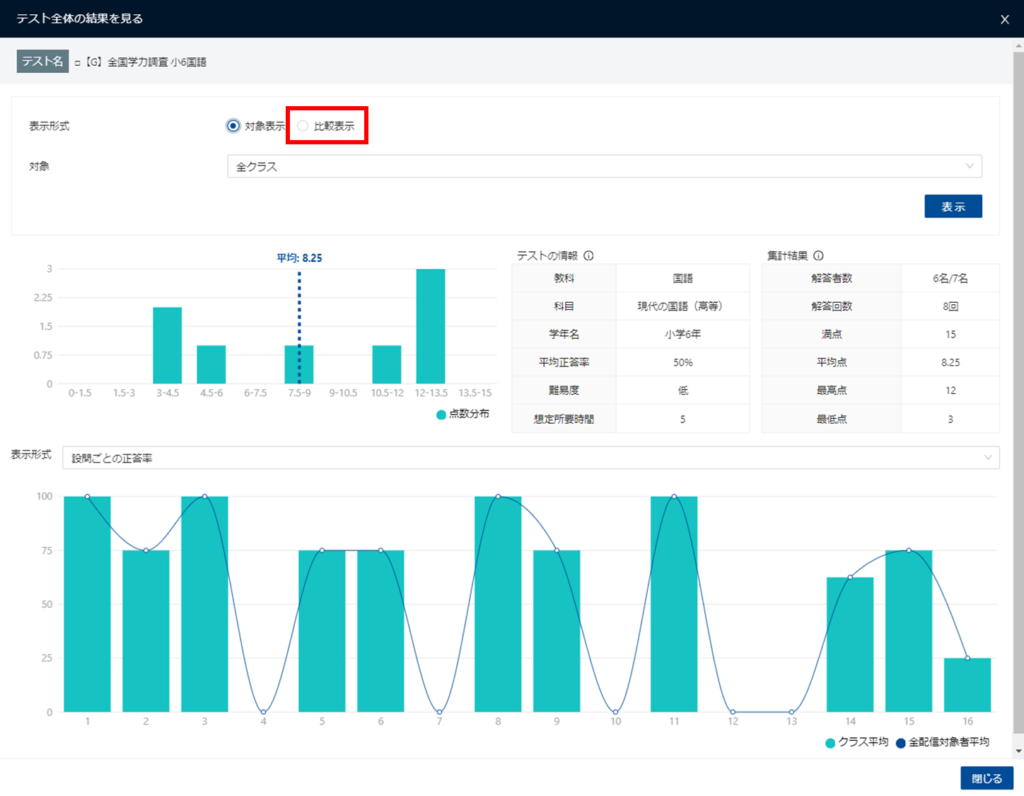Click the line data point at question 10
The width and height of the screenshot is (1024, 796).
click(x=615, y=712)
